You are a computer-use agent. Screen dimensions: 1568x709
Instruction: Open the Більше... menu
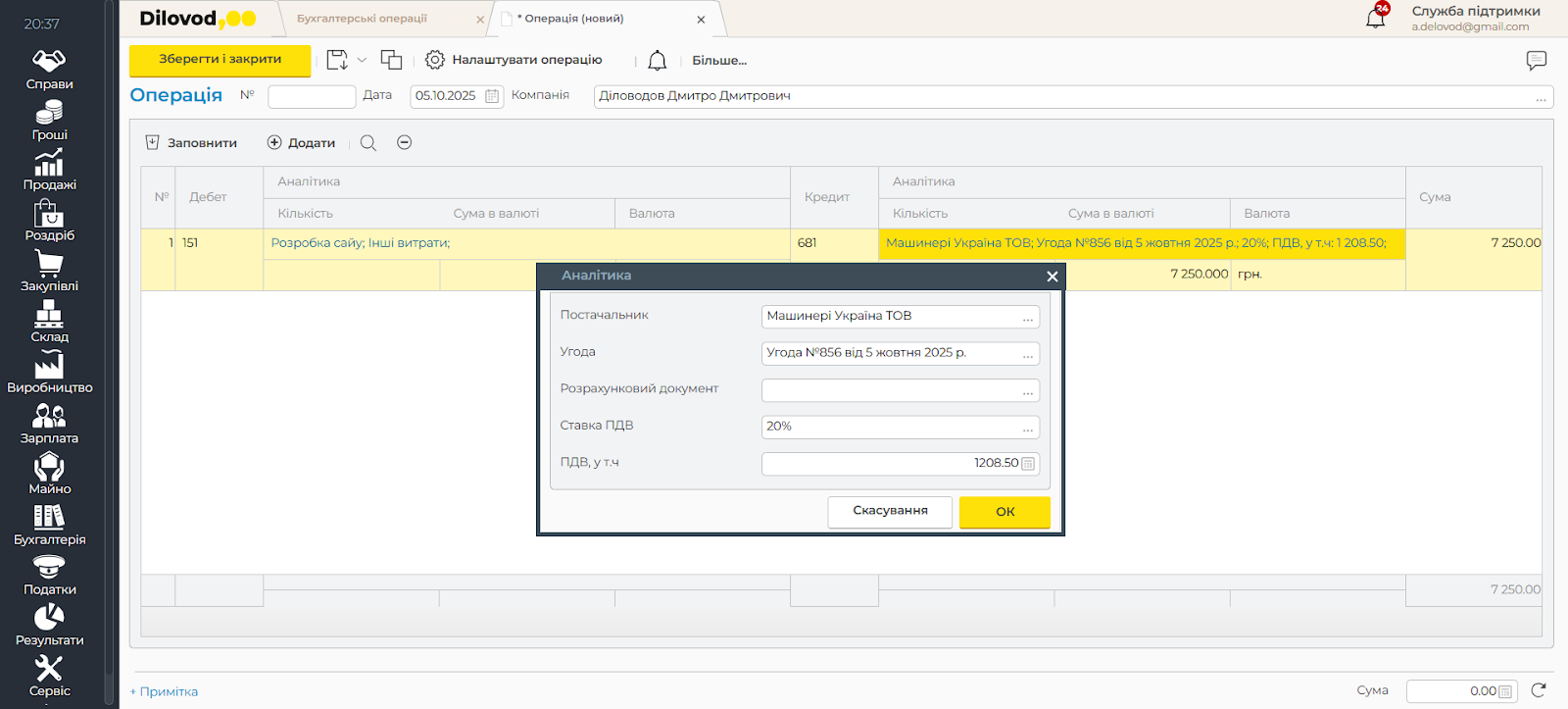coord(719,61)
